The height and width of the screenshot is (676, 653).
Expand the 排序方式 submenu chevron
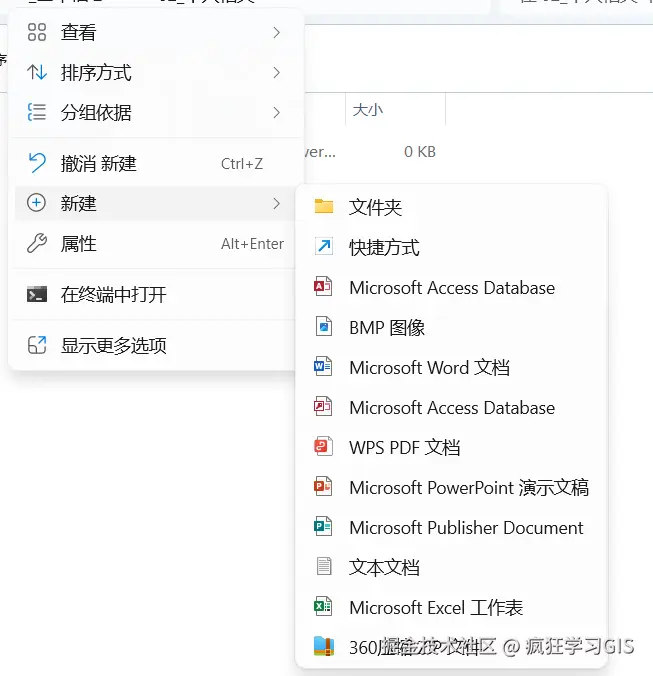tap(277, 72)
